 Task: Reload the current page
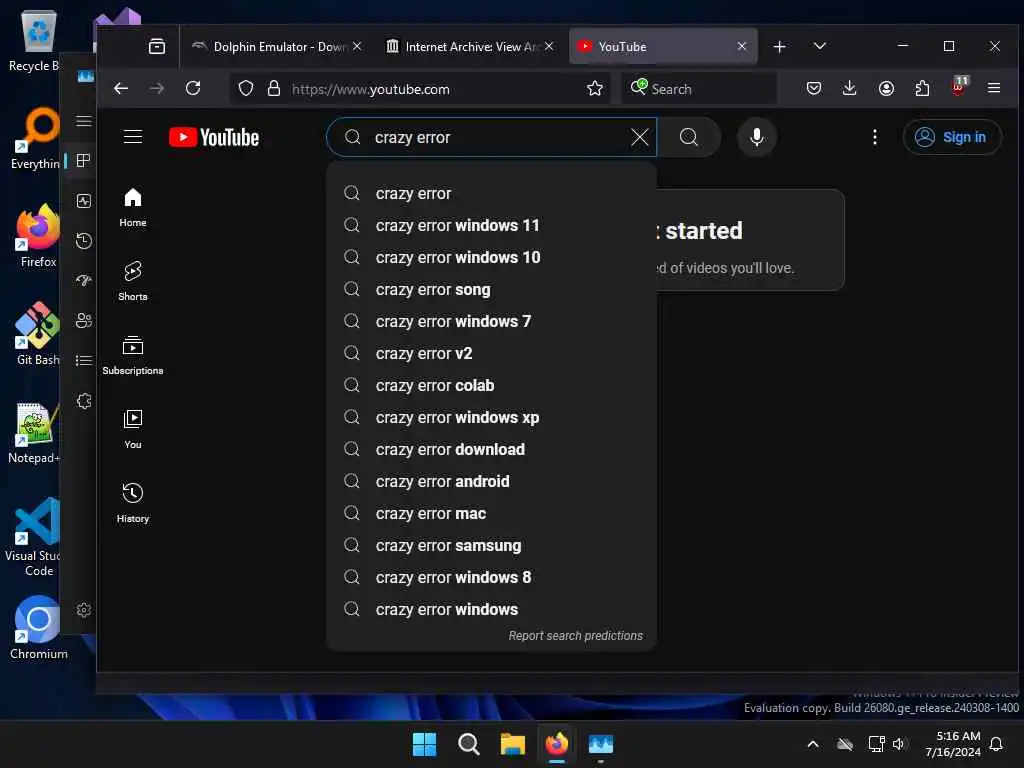pos(193,88)
